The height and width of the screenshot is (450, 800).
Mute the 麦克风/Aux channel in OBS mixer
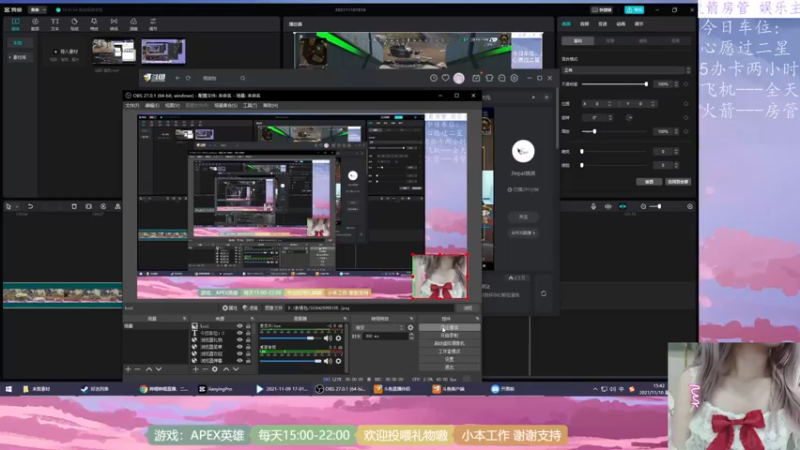[x=328, y=338]
